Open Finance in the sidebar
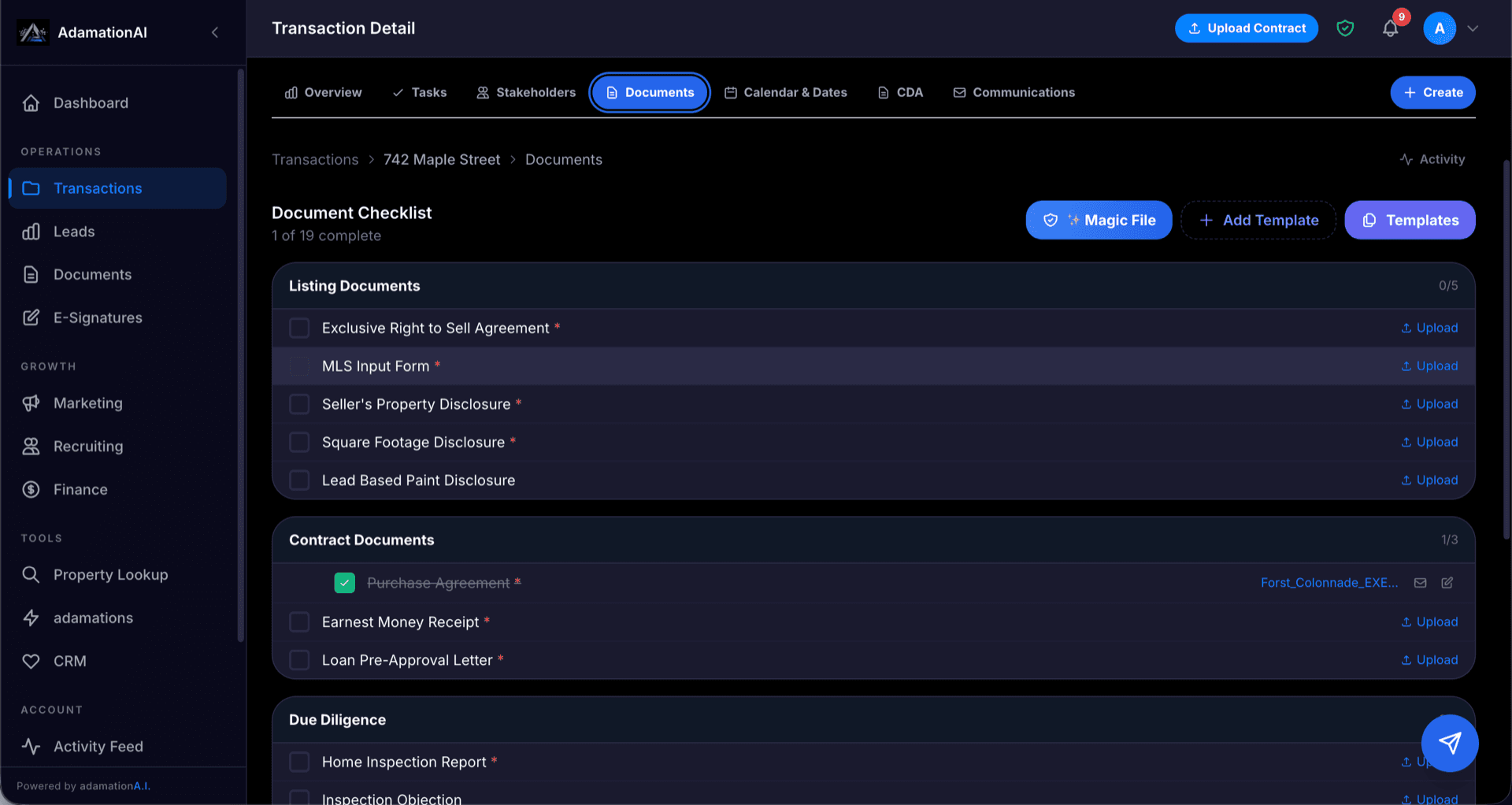The width and height of the screenshot is (1512, 805). (118, 489)
